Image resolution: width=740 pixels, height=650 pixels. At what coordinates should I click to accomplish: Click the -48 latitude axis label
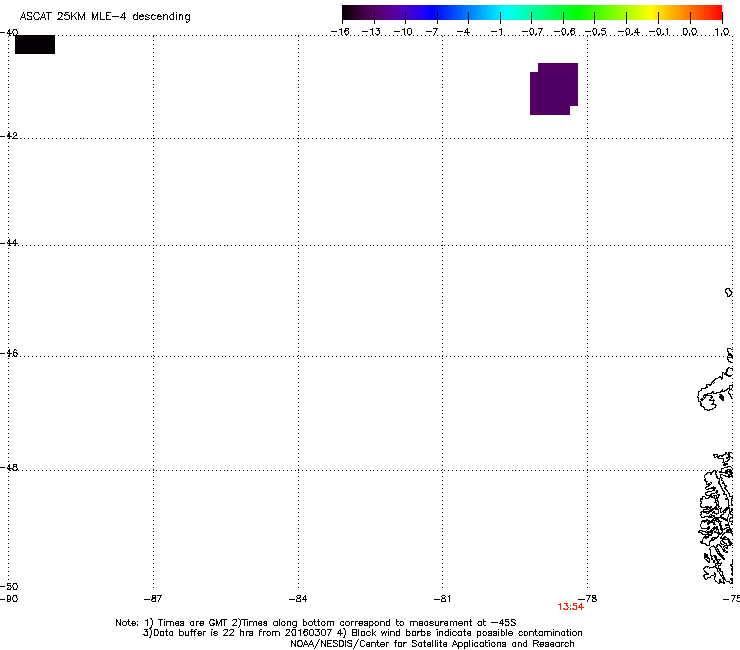point(9,467)
